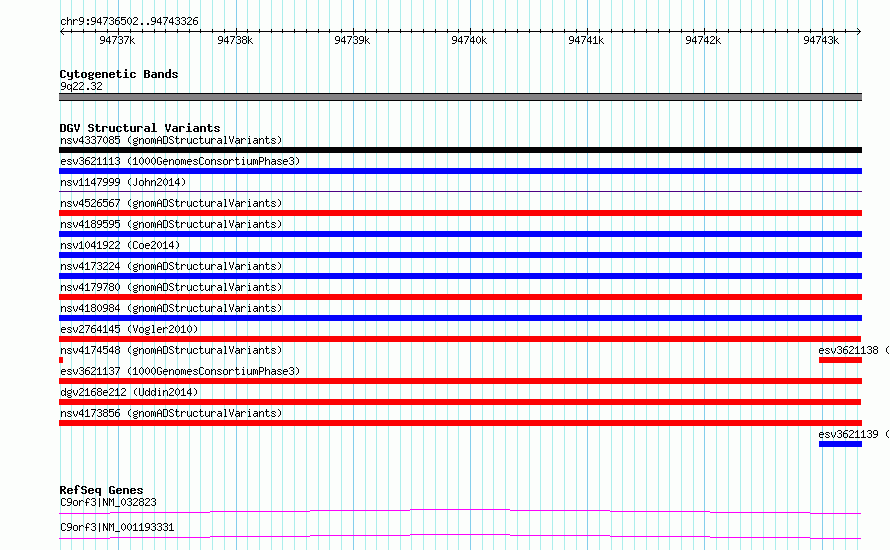Click the 94742k ruler label
The height and width of the screenshot is (550, 890).
703,40
